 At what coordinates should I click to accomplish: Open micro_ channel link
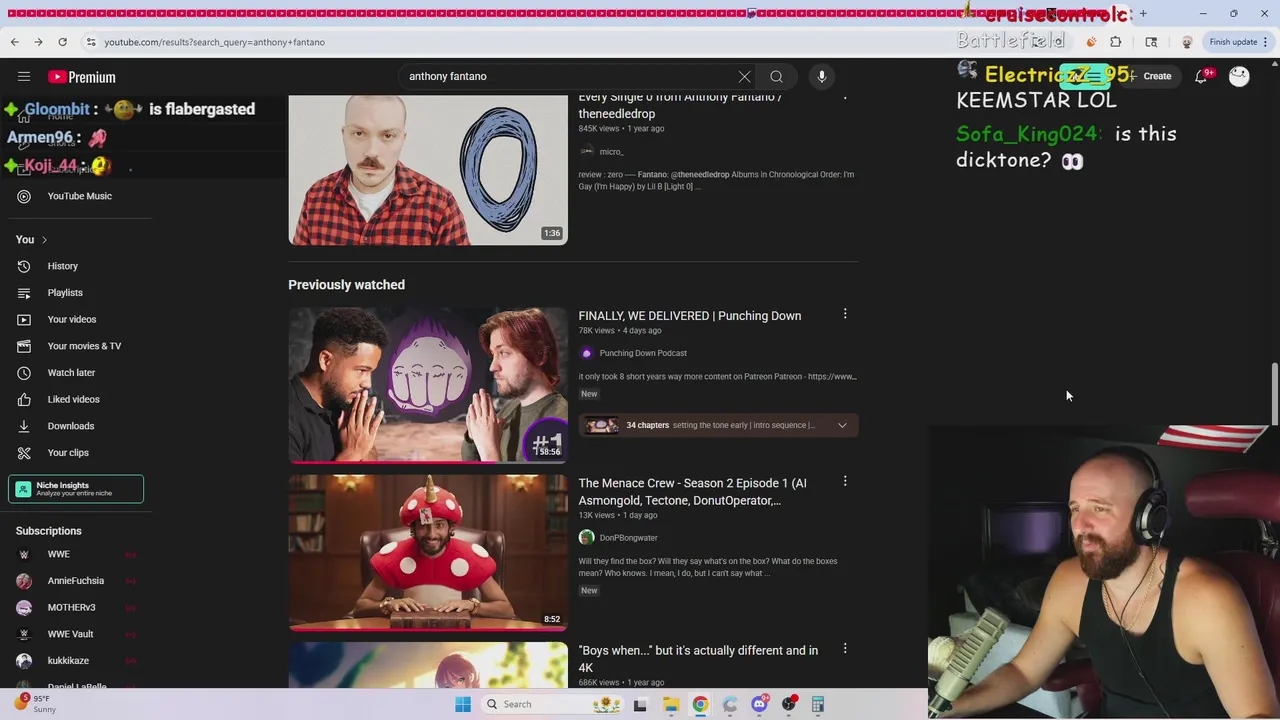(x=611, y=152)
